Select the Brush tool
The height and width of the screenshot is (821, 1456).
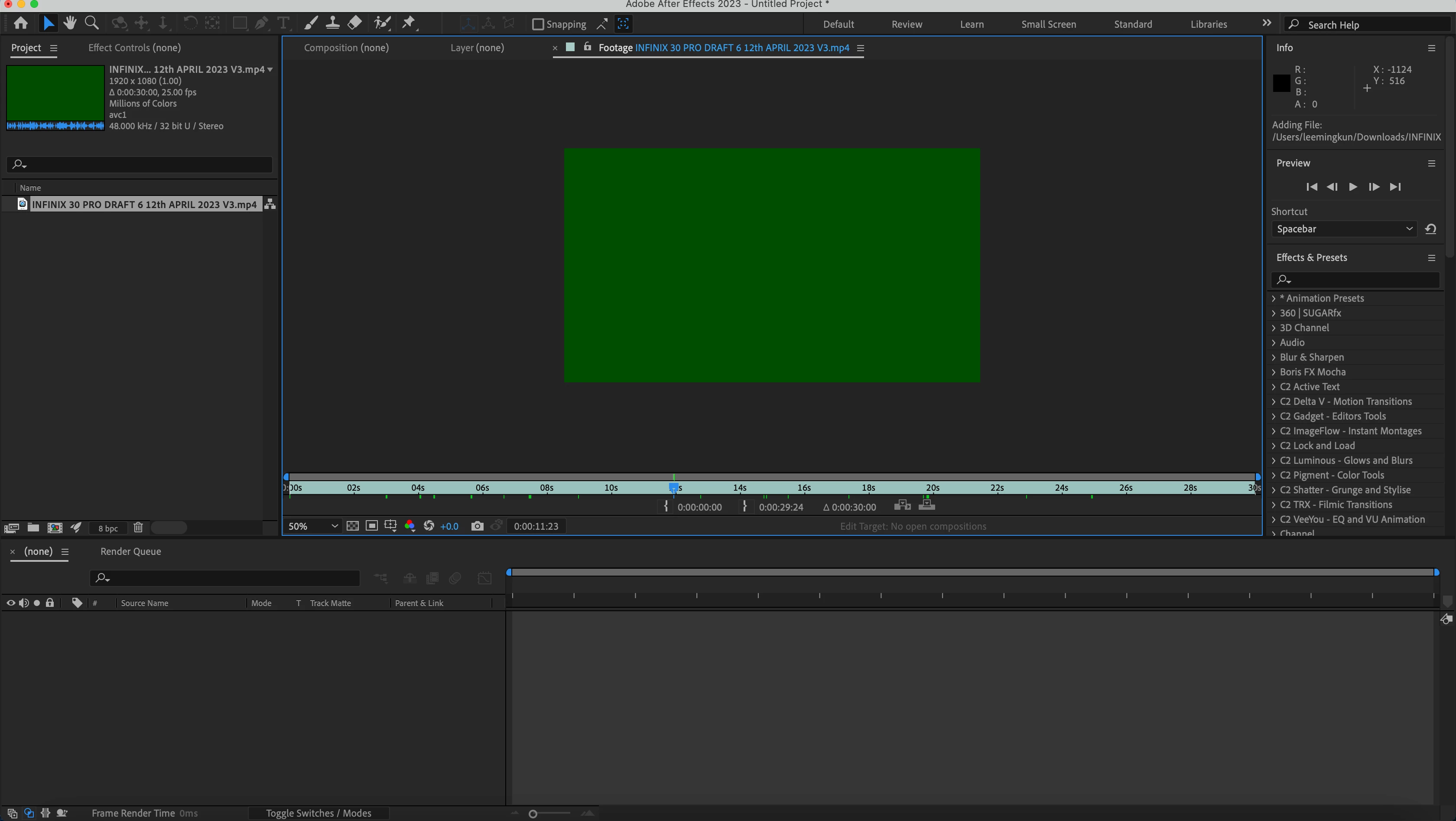[x=310, y=23]
